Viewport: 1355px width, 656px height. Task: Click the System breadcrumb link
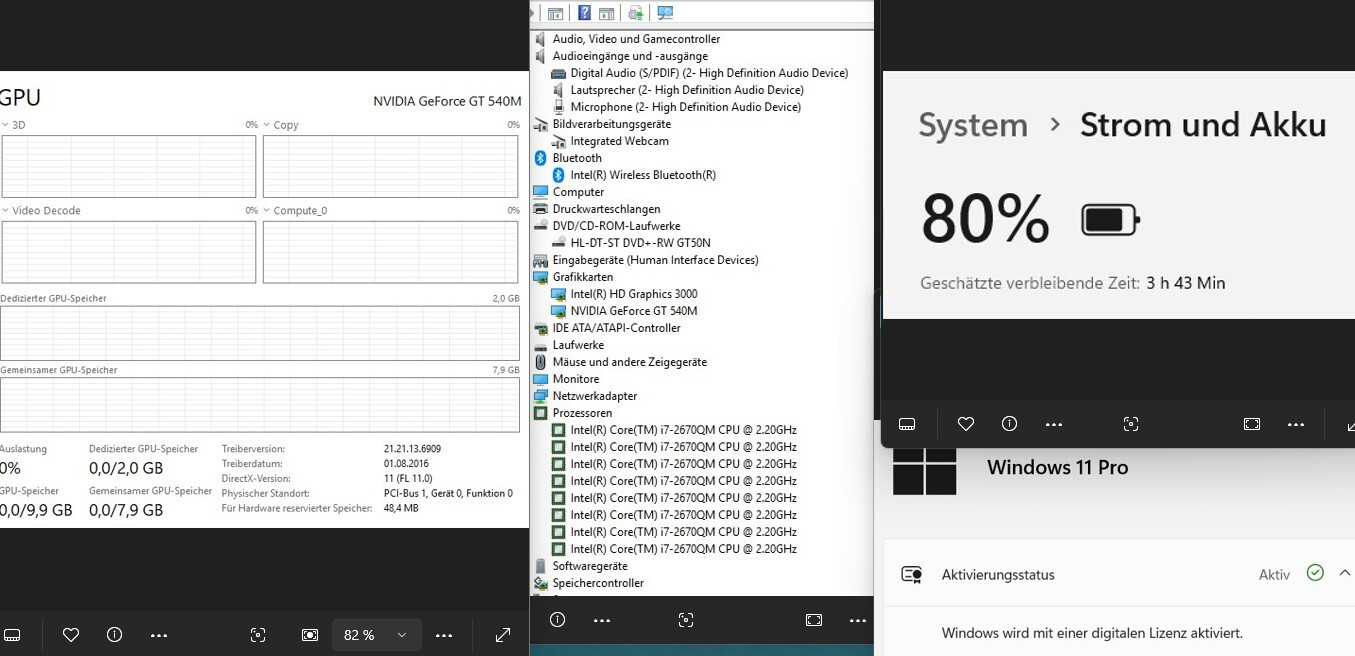click(x=973, y=126)
